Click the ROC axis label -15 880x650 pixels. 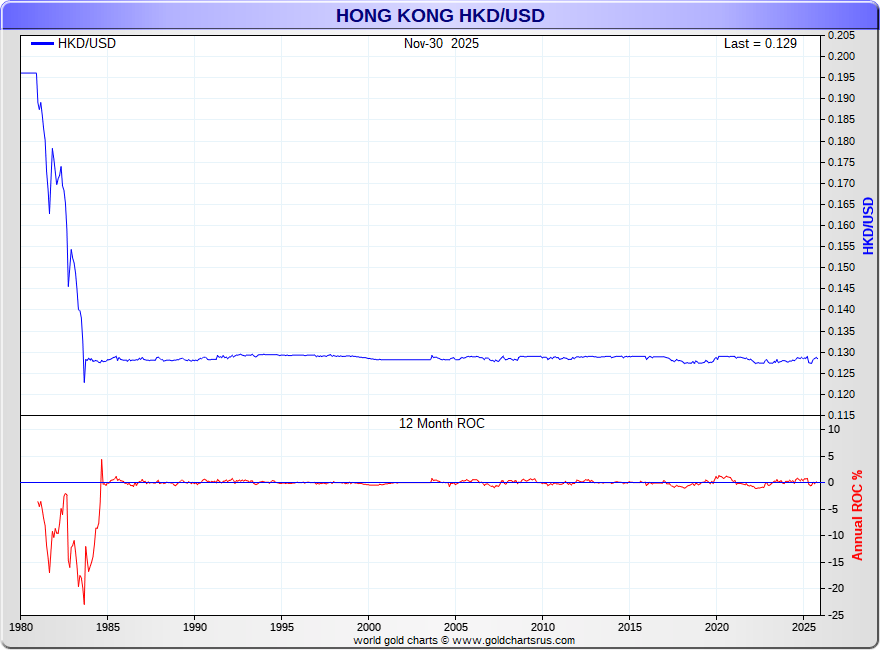pyautogui.click(x=836, y=562)
